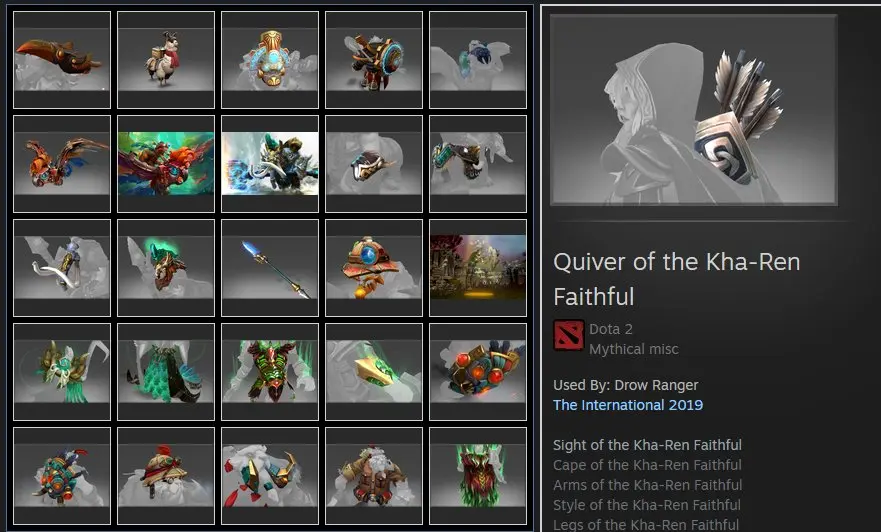Click the Dota 2 game icon

pyautogui.click(x=569, y=335)
